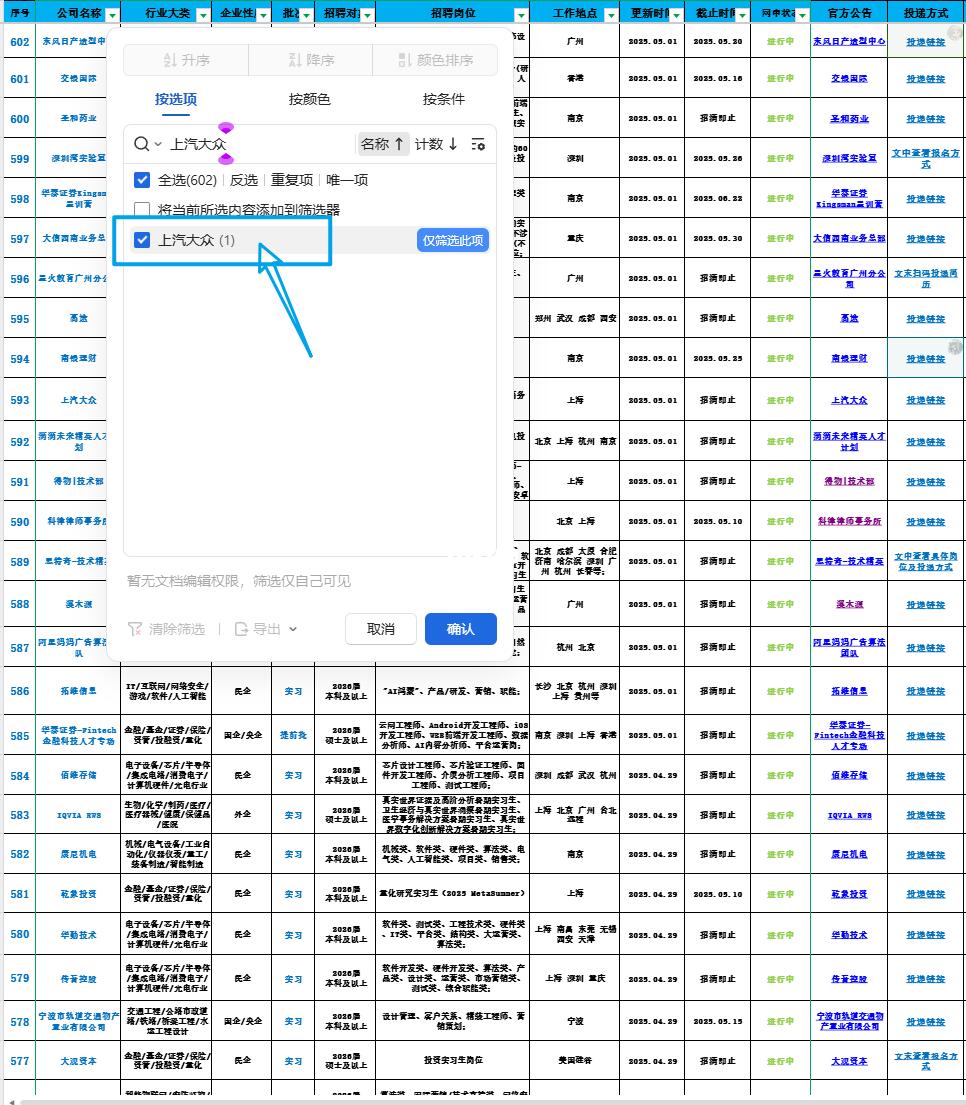Click the 唯一项 unique items option

(347, 180)
